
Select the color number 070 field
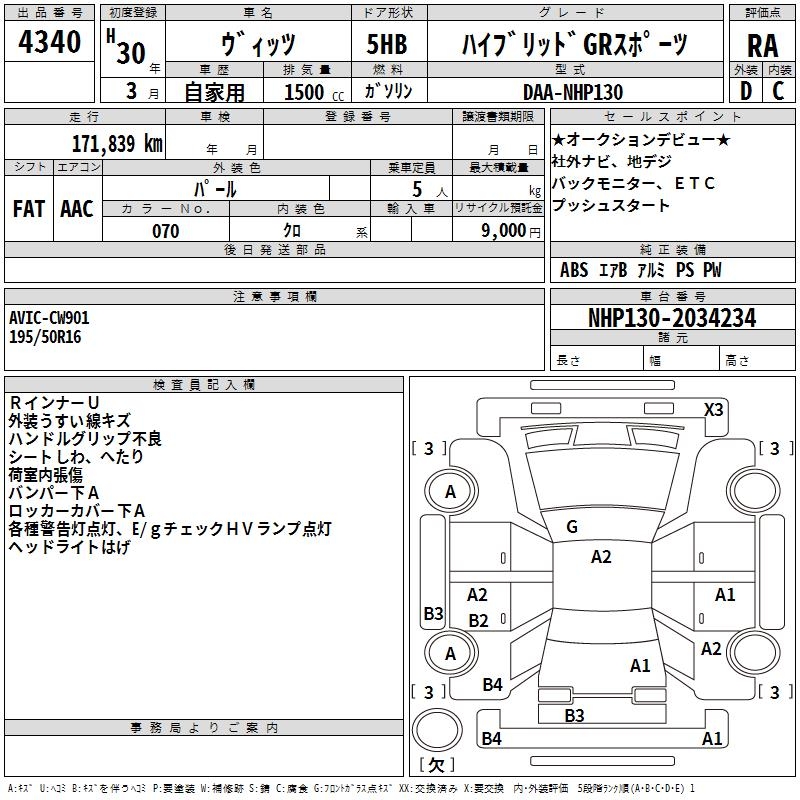click(x=166, y=231)
